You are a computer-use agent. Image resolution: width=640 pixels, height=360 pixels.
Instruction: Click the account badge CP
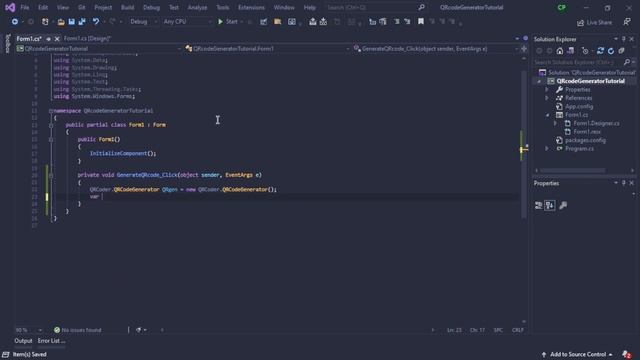pyautogui.click(x=562, y=7)
